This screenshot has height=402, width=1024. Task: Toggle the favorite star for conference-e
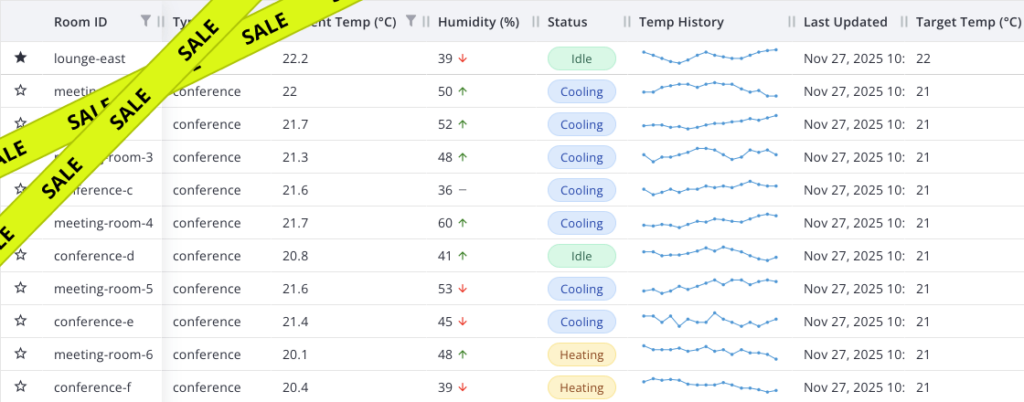[20, 322]
